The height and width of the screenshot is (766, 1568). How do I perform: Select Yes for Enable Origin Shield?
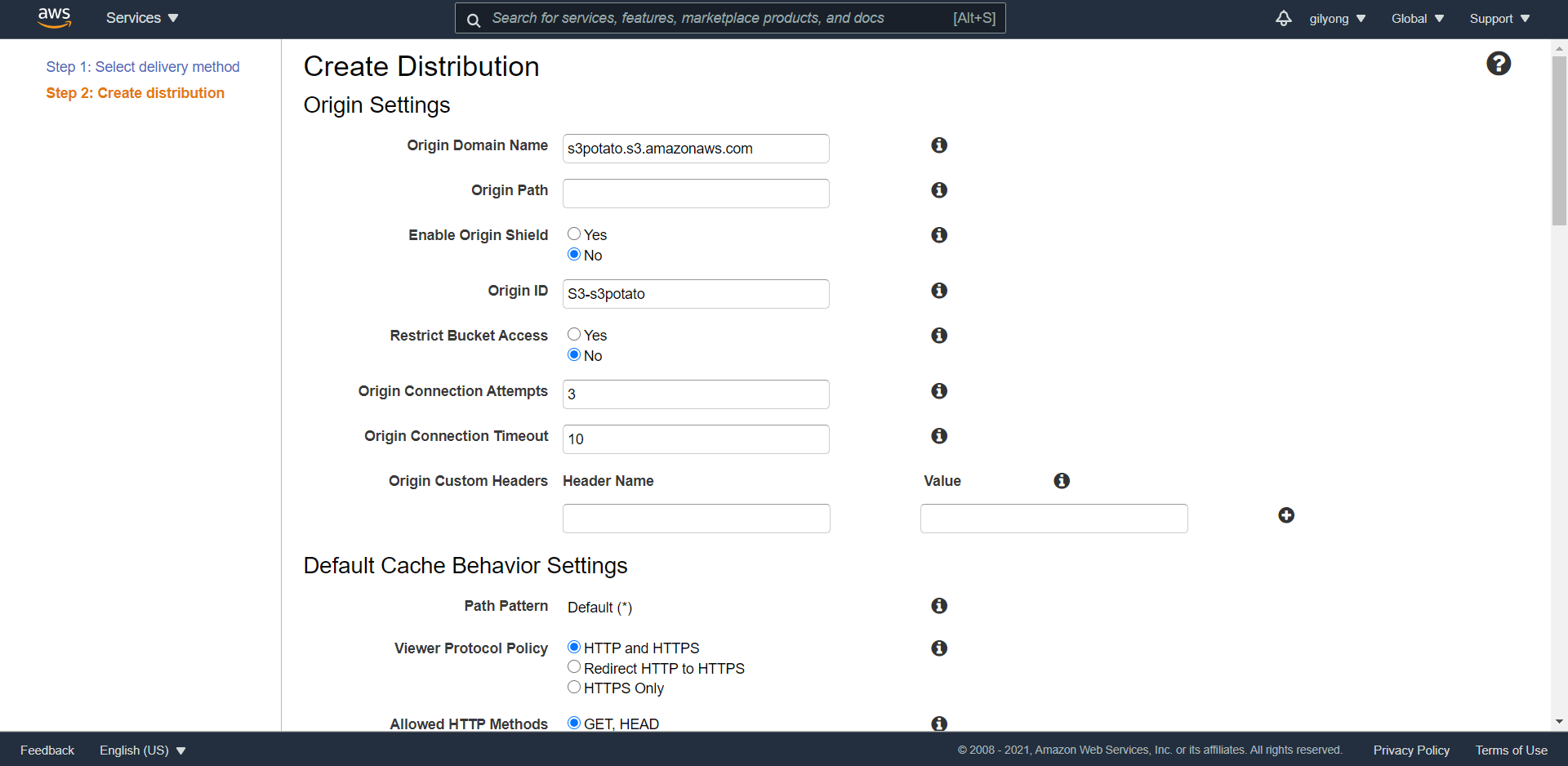point(574,234)
